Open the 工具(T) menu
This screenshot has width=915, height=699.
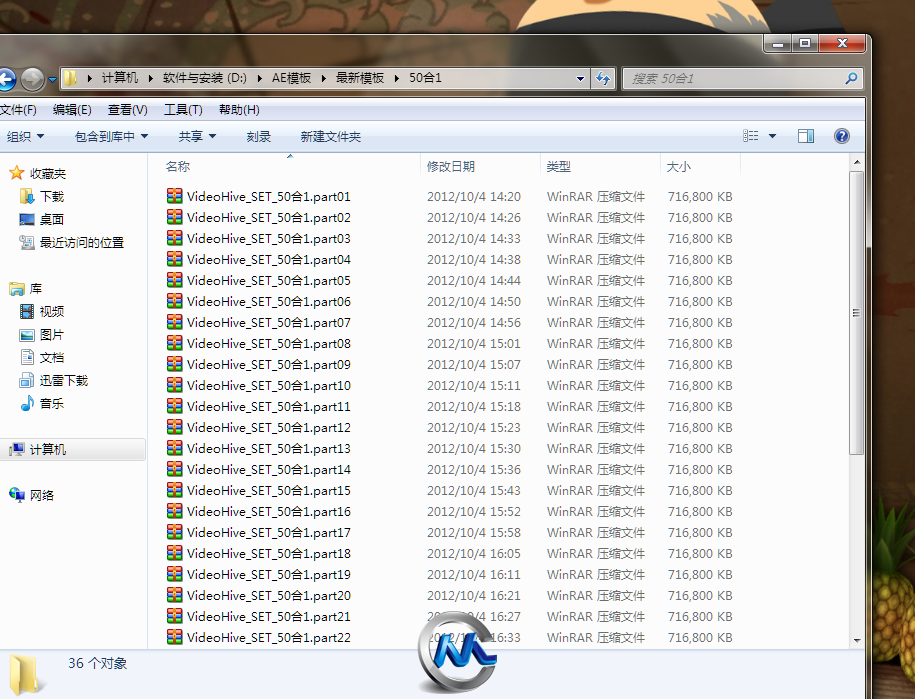click(183, 110)
